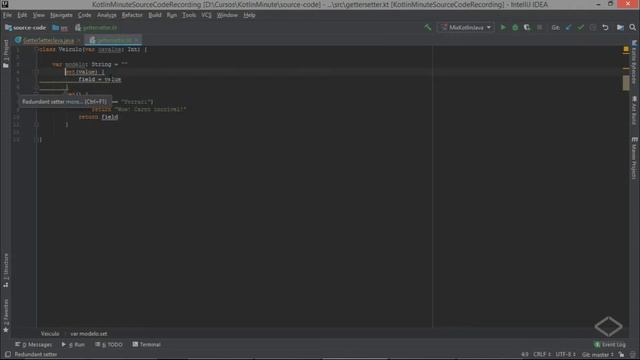Click the Stop process square icon

(540, 27)
